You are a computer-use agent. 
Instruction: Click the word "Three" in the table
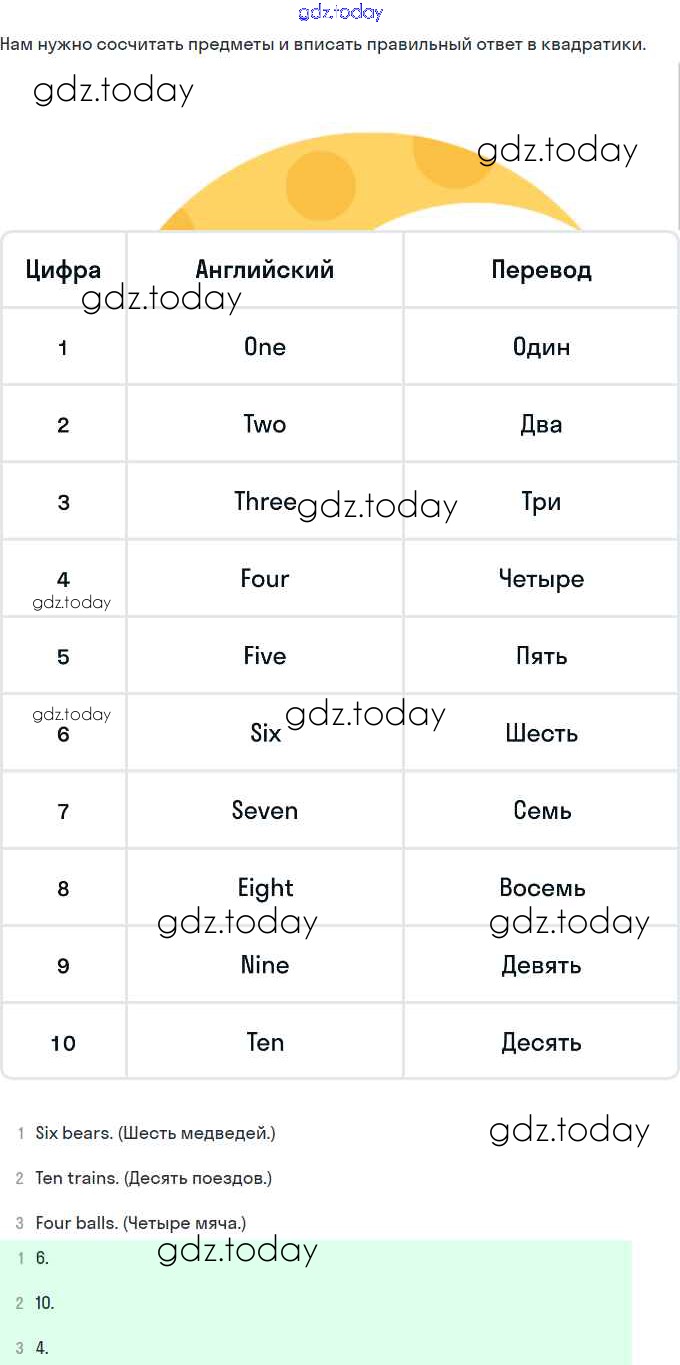click(x=265, y=502)
